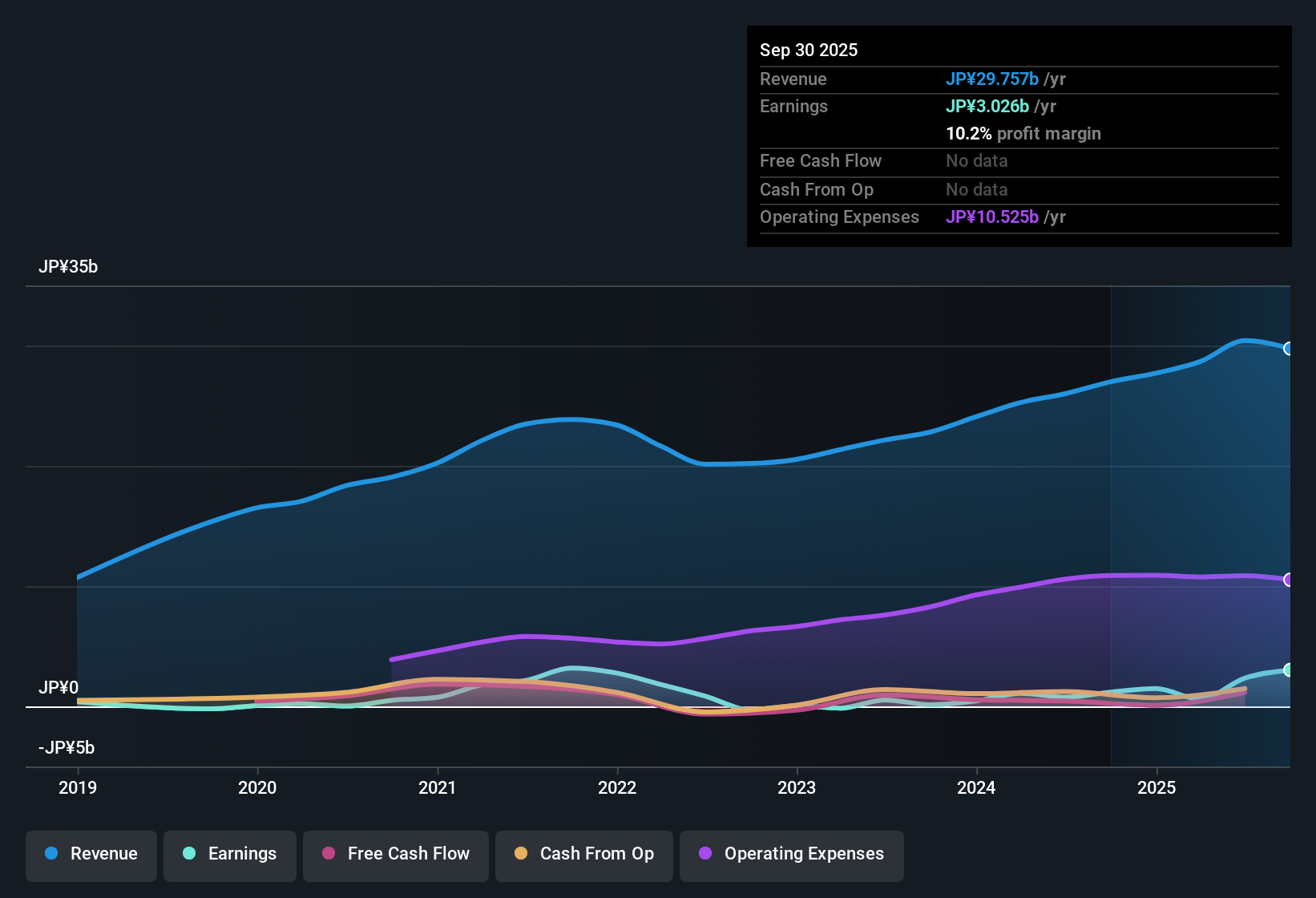
Task: Click the JP¥29.757b Revenue value link
Action: point(992,79)
